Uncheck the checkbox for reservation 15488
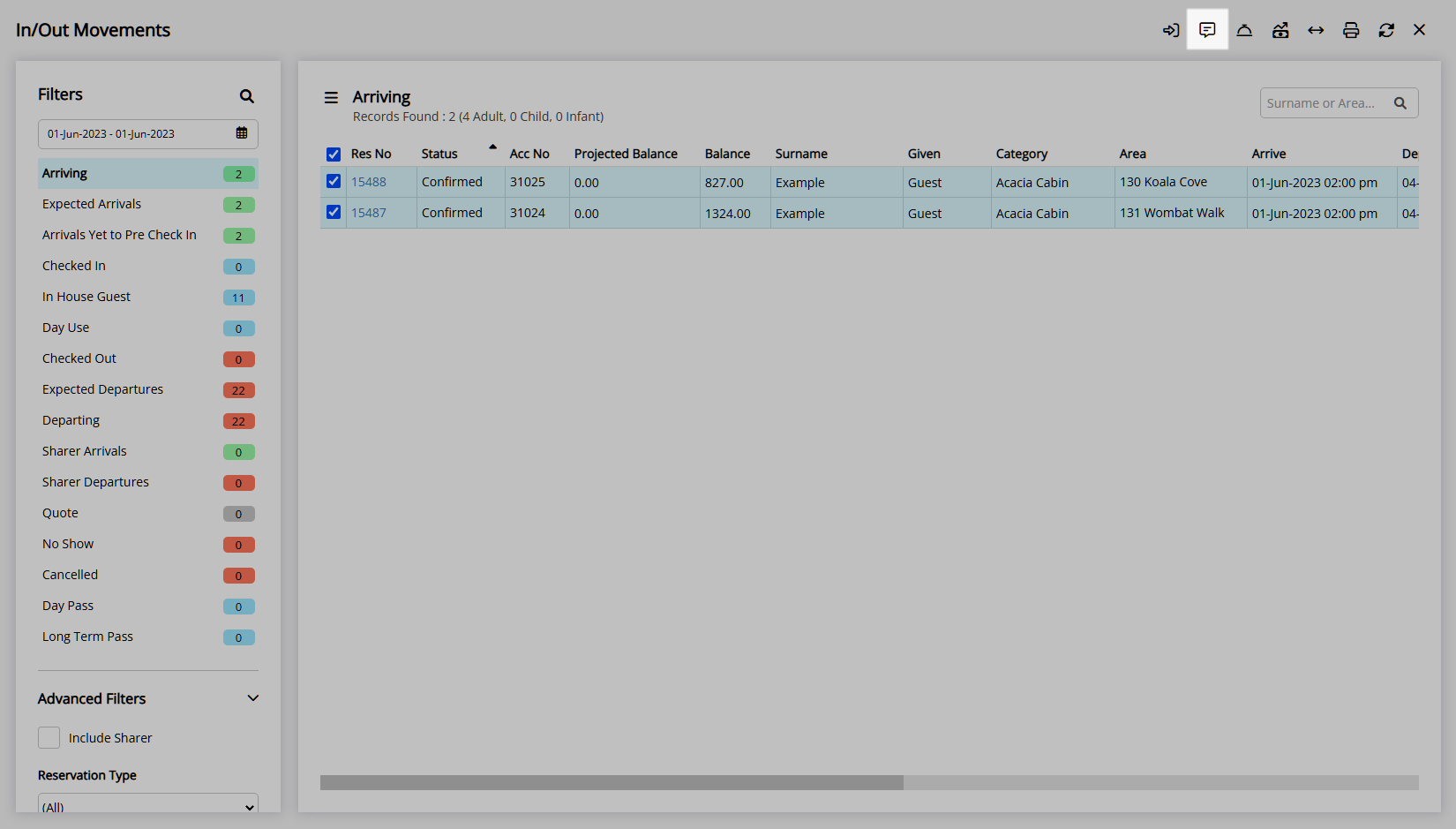Screen dimensions: 1456x829 (x=334, y=181)
